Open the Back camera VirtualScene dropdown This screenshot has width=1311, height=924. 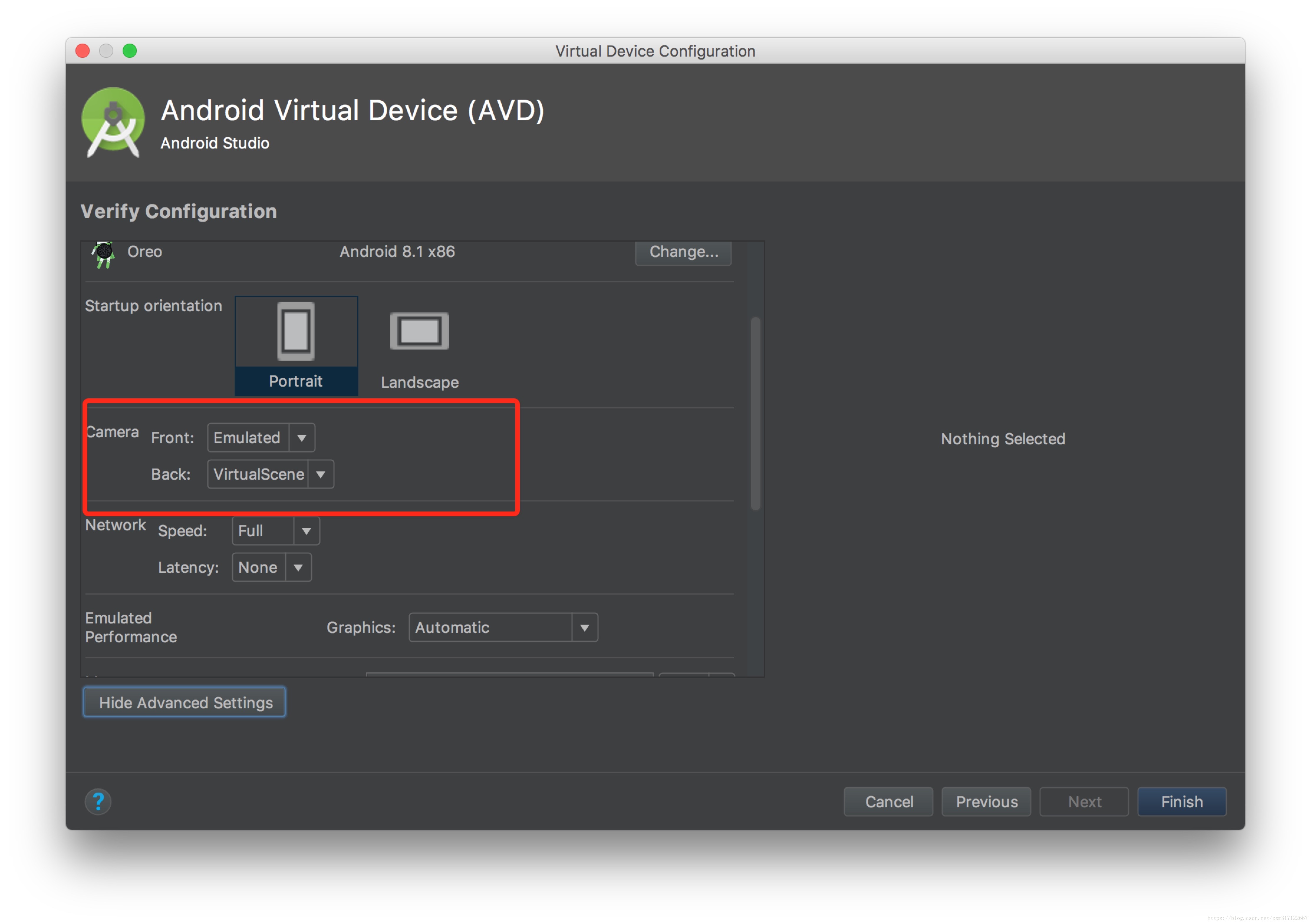pyautogui.click(x=270, y=474)
